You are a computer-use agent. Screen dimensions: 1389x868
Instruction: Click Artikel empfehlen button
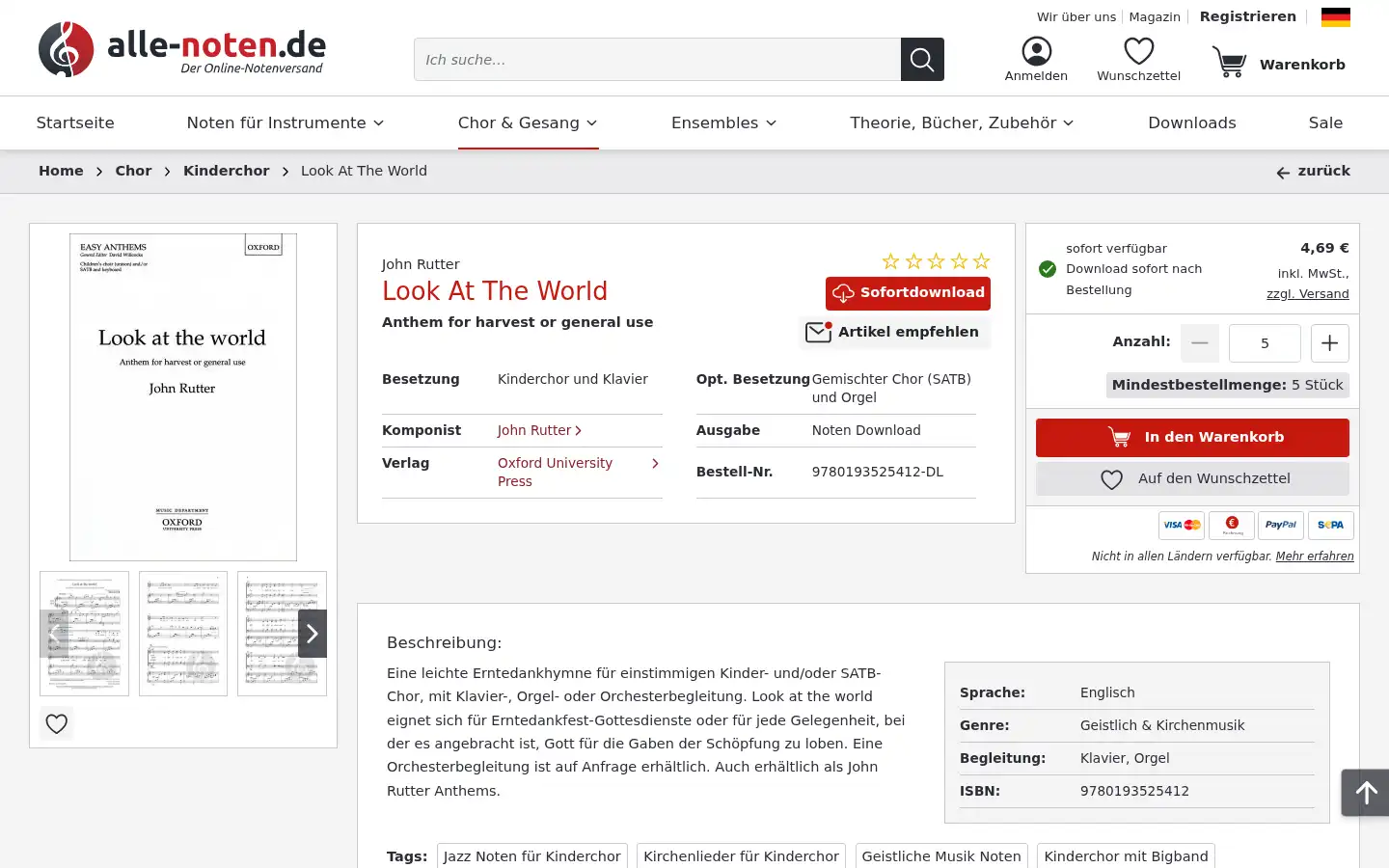click(x=894, y=333)
